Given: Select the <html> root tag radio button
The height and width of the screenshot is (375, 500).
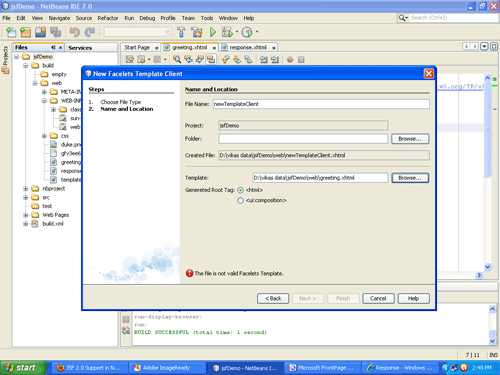Looking at the screenshot, I should (240, 190).
